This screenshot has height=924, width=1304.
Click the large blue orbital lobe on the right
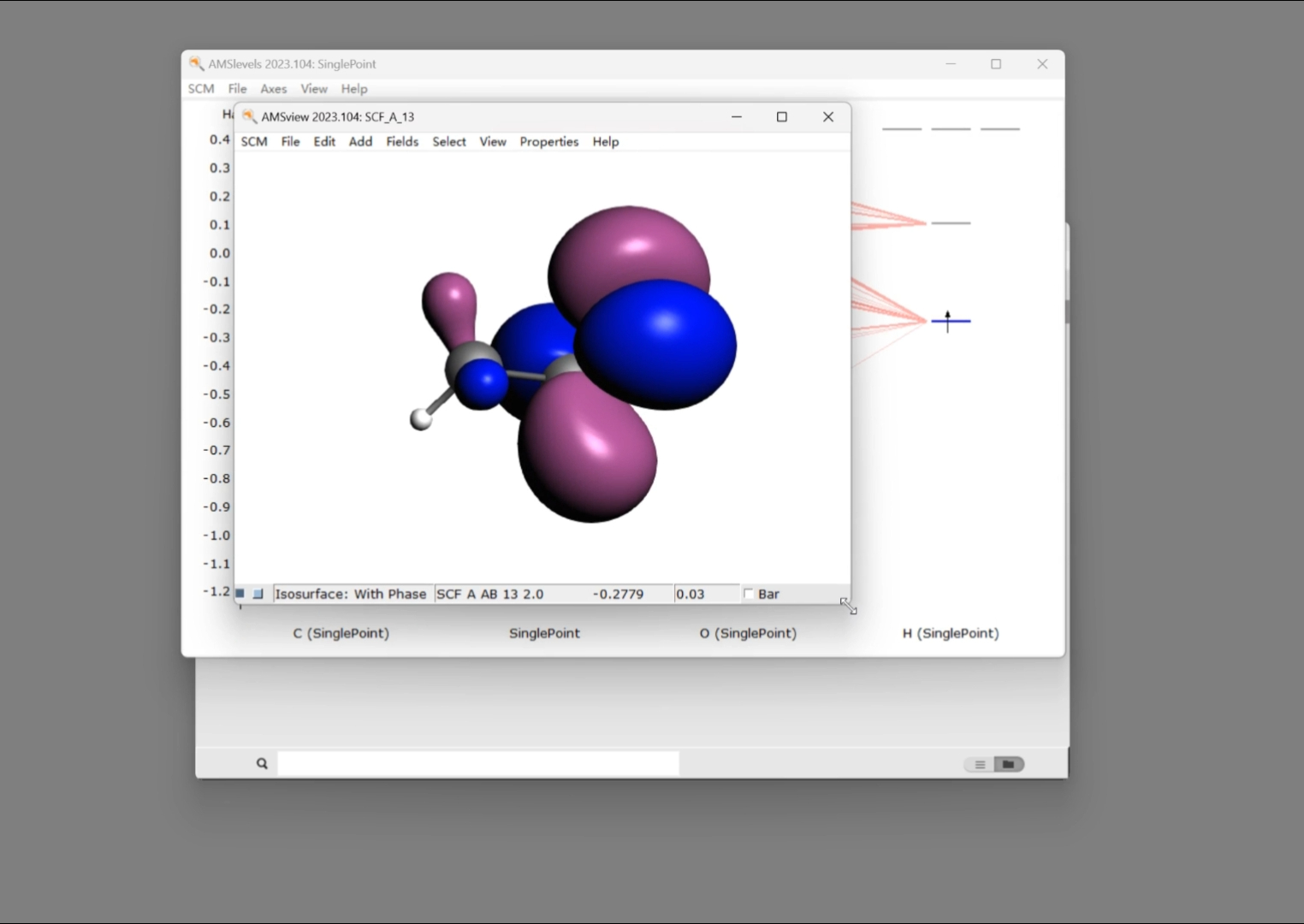tap(656, 344)
